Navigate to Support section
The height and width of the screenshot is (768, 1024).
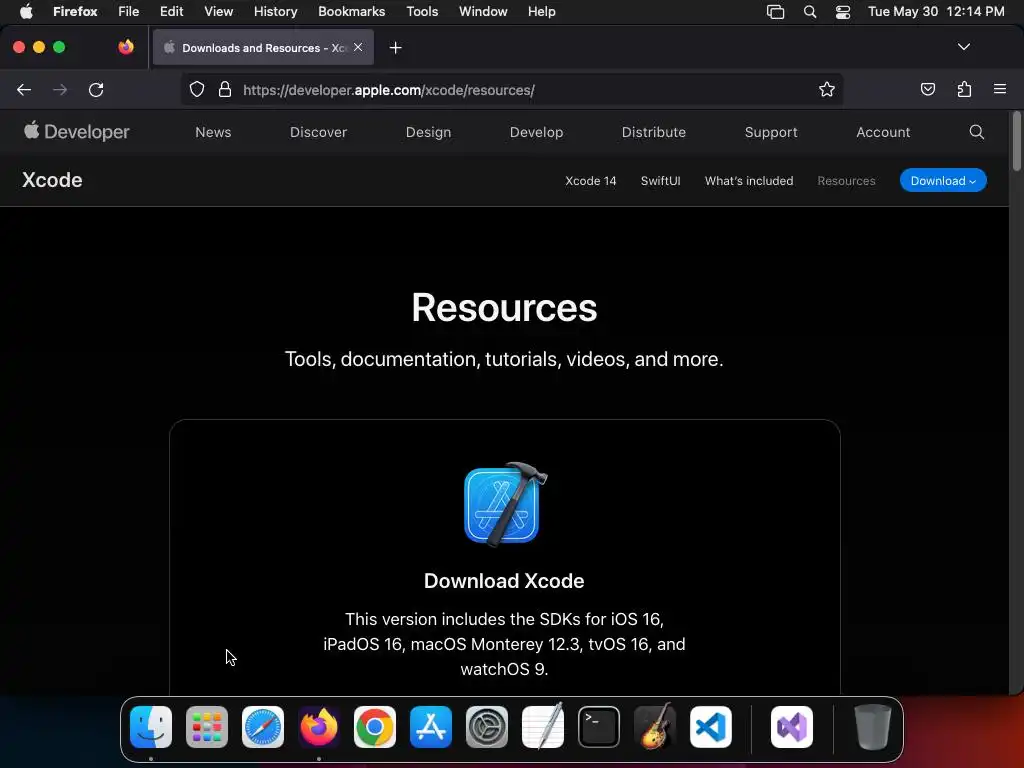pyautogui.click(x=771, y=132)
